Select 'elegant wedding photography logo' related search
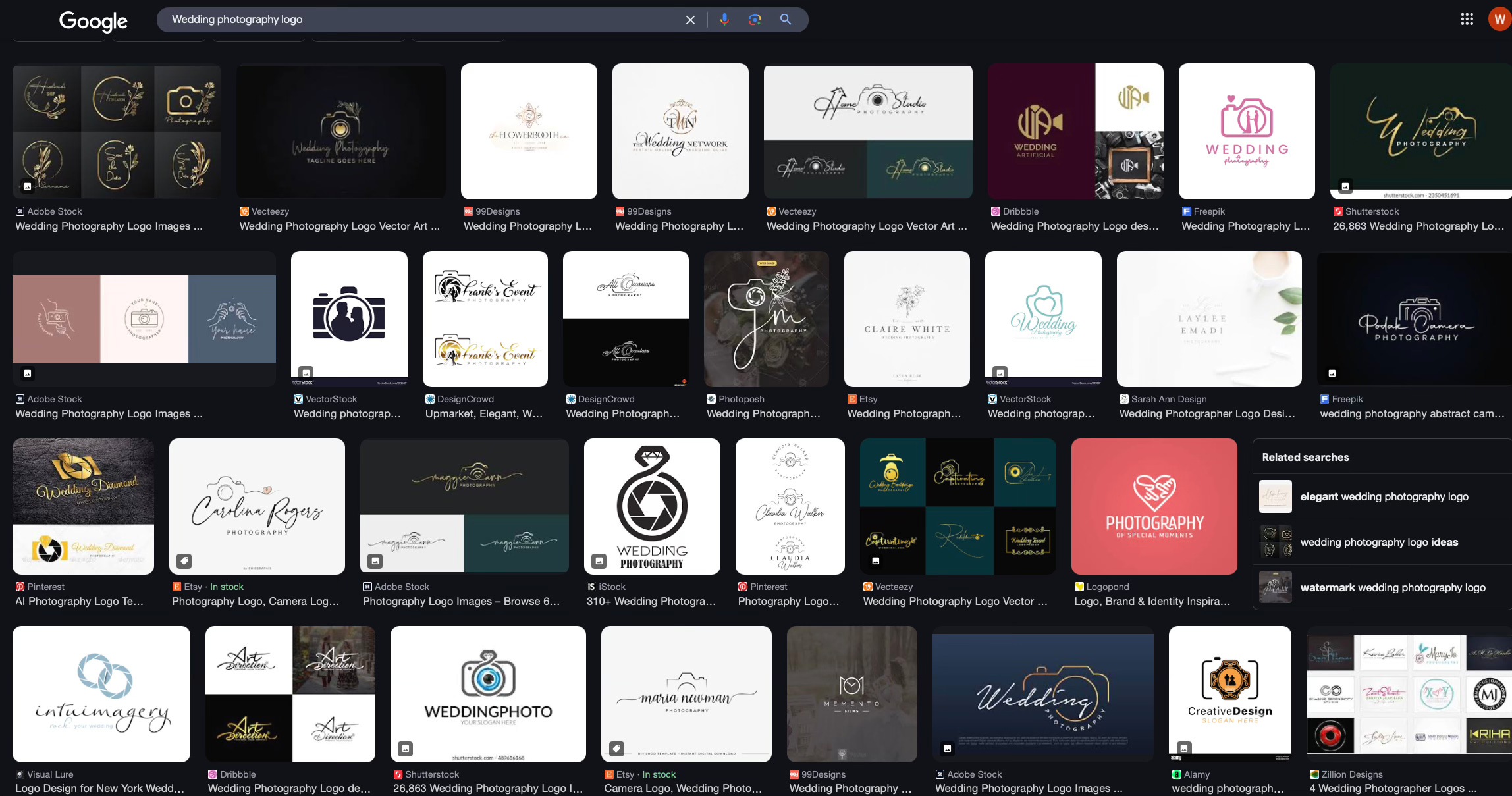The image size is (1512, 796). 1384,497
